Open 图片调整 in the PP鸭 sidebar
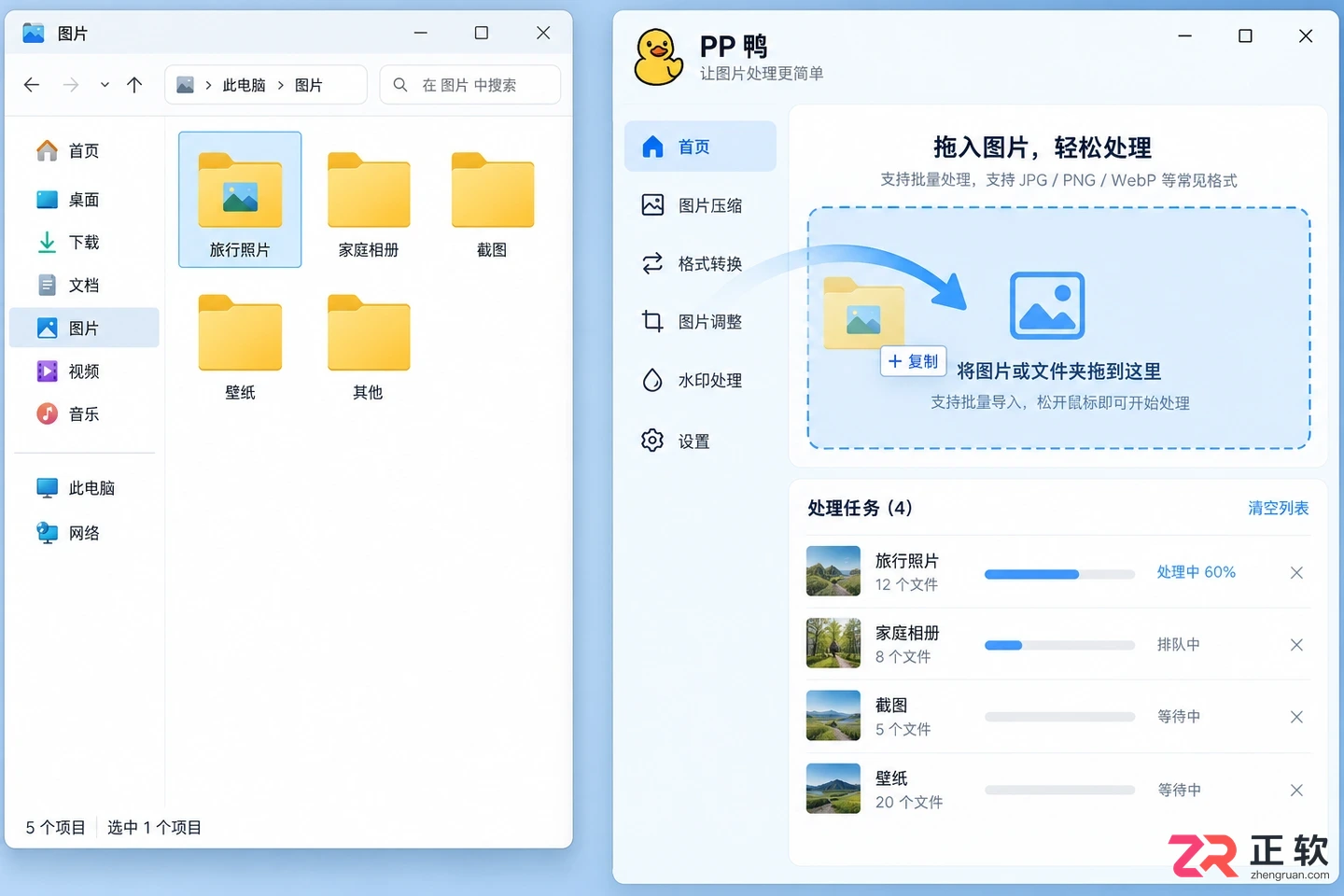 click(x=699, y=322)
